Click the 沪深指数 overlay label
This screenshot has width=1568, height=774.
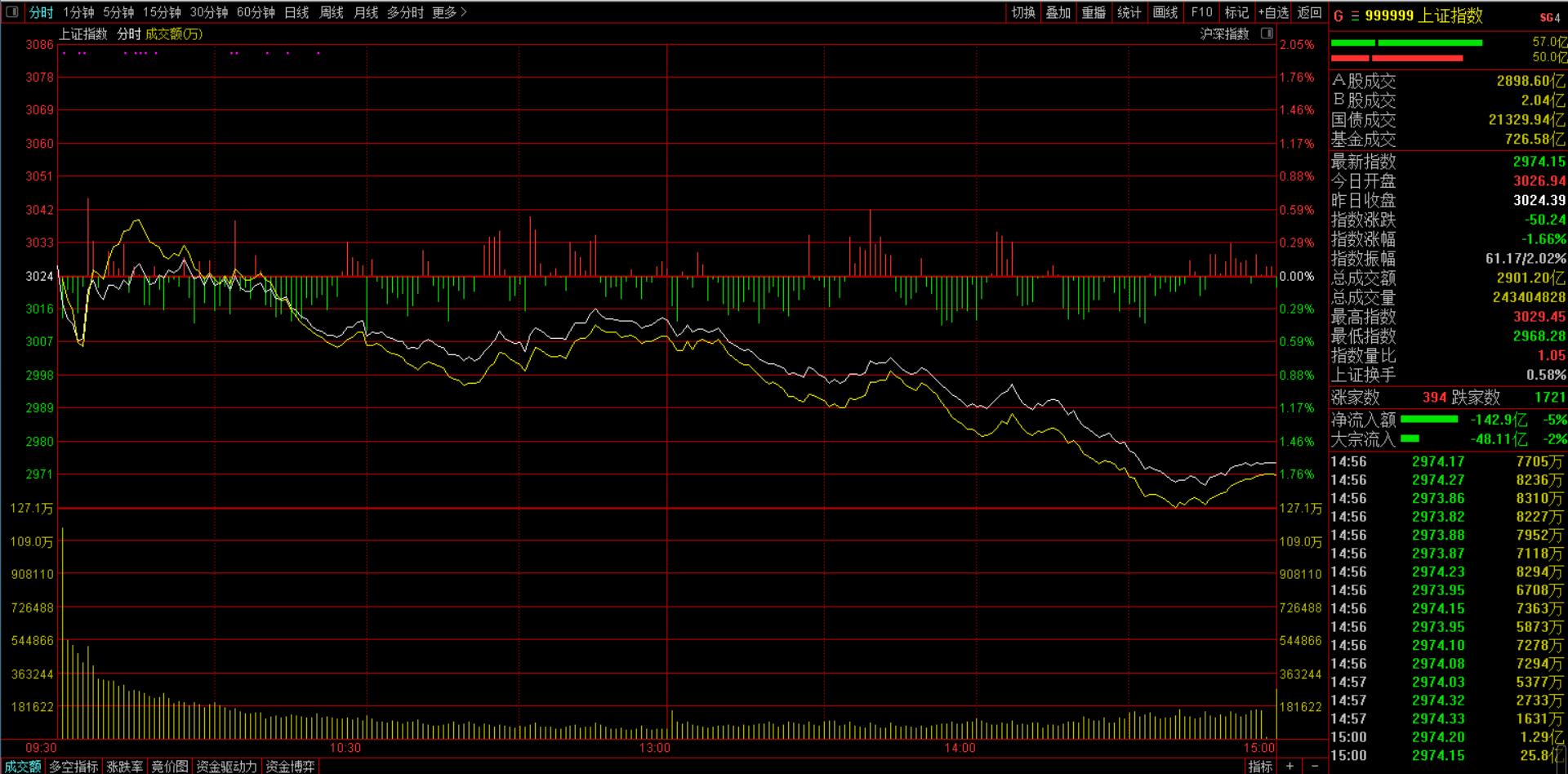coord(1224,33)
